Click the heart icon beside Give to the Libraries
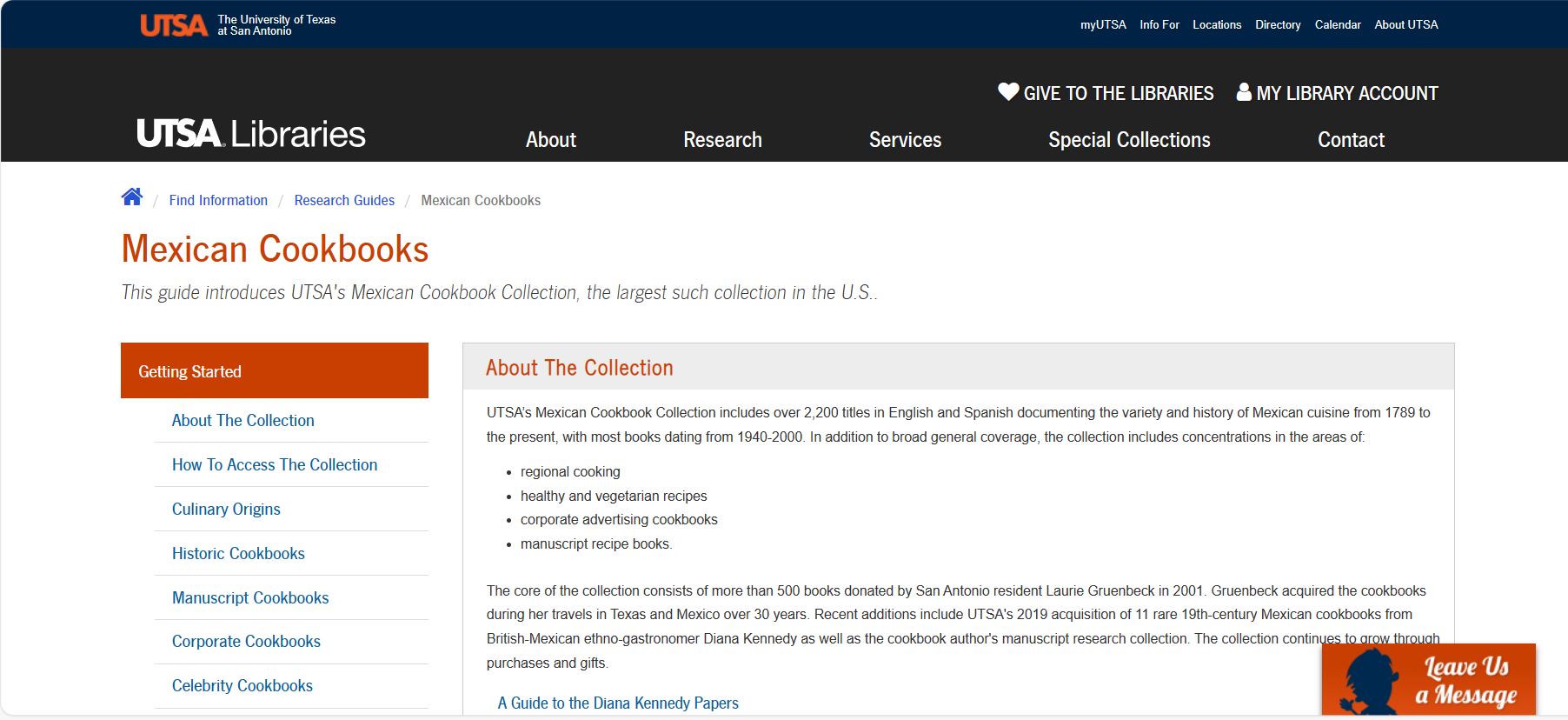 coord(1008,91)
